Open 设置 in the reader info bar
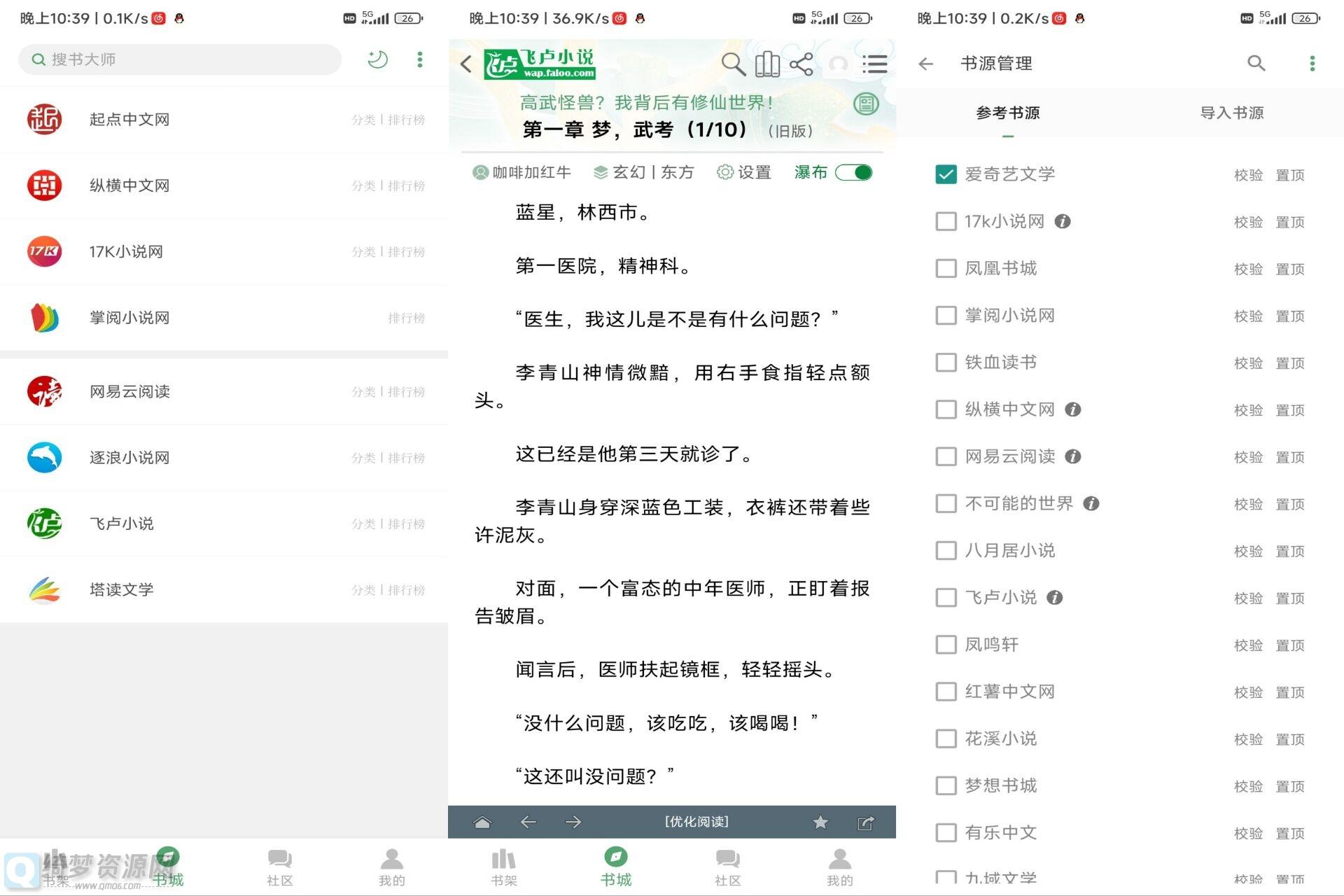 [x=744, y=172]
